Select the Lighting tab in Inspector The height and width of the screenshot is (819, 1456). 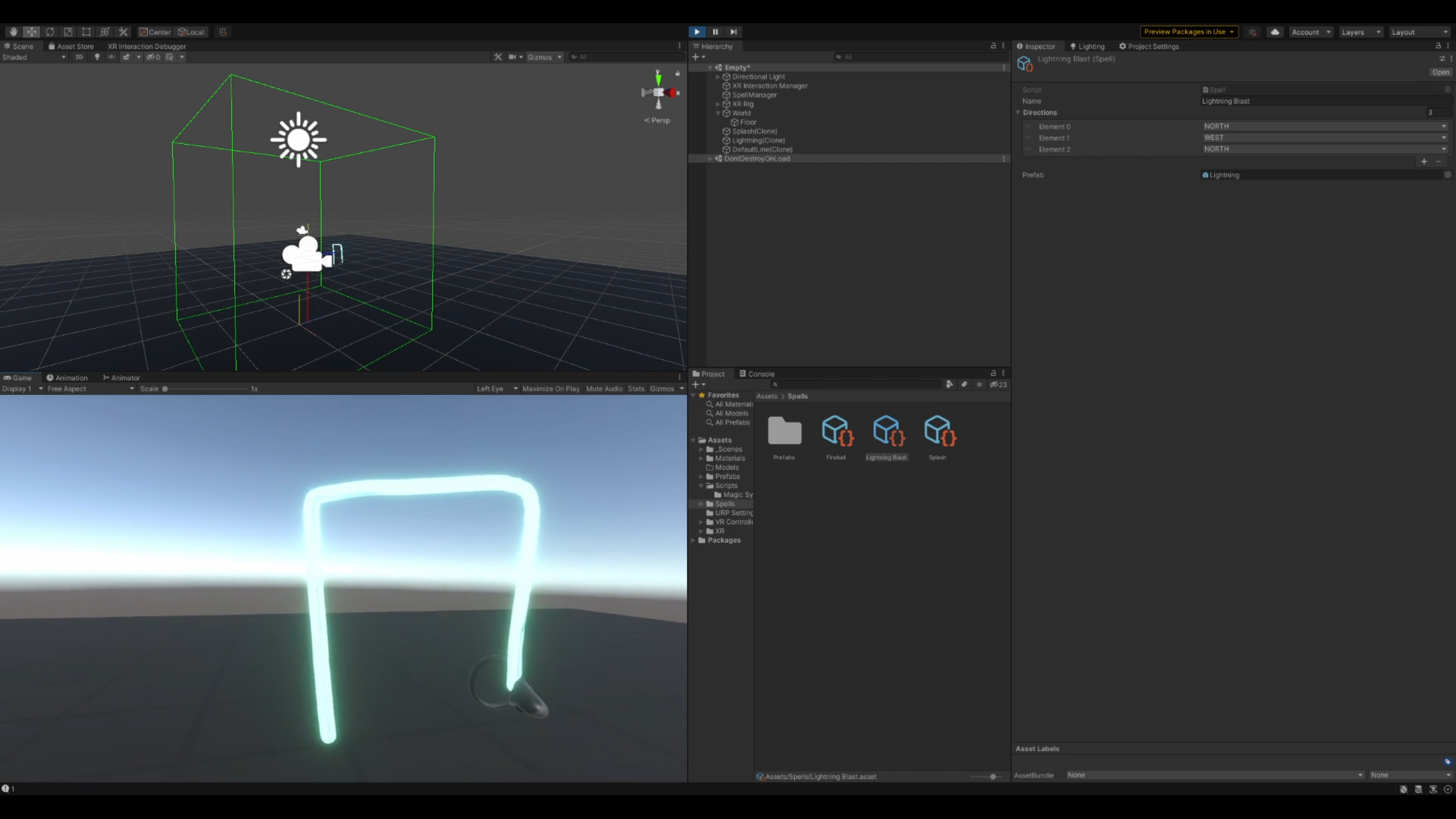tap(1089, 46)
